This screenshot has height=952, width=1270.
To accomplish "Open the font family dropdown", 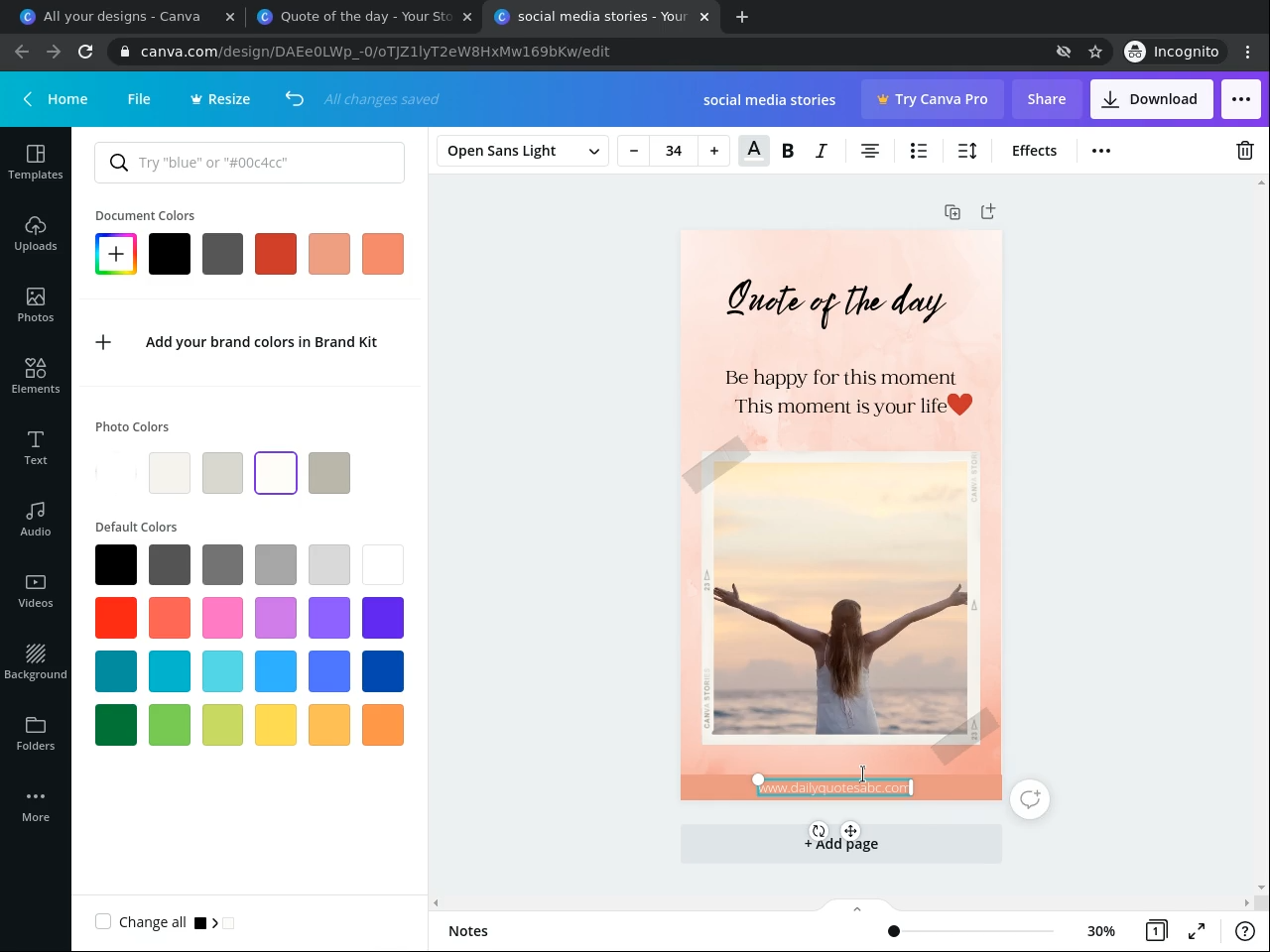I will (x=523, y=151).
